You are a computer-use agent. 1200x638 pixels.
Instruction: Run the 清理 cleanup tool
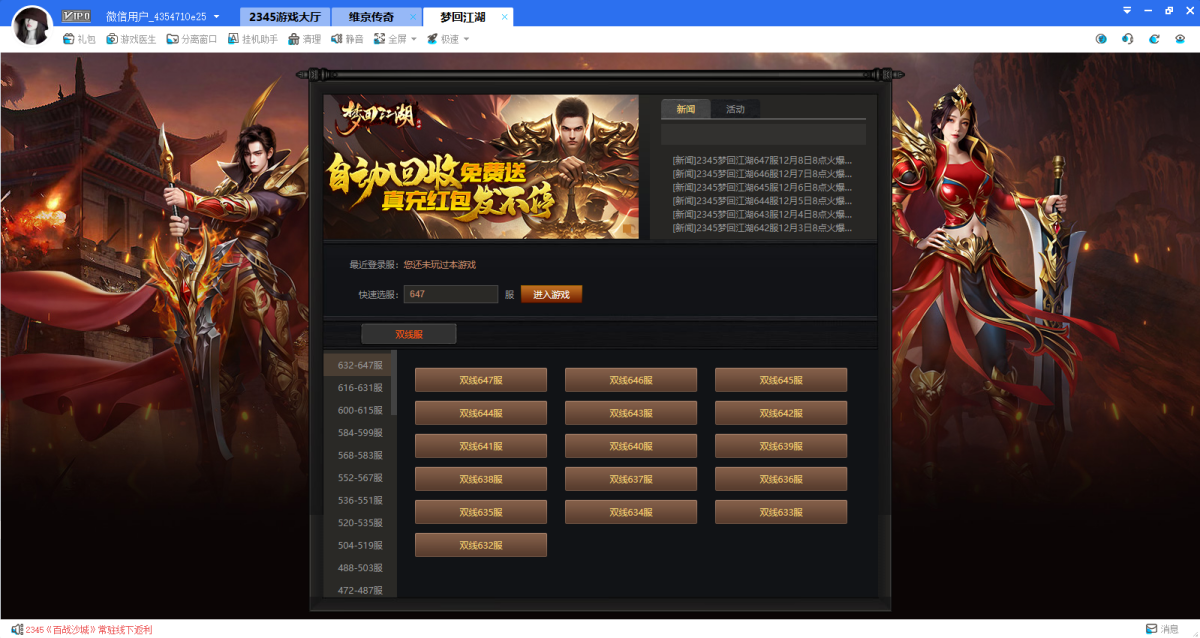[304, 39]
